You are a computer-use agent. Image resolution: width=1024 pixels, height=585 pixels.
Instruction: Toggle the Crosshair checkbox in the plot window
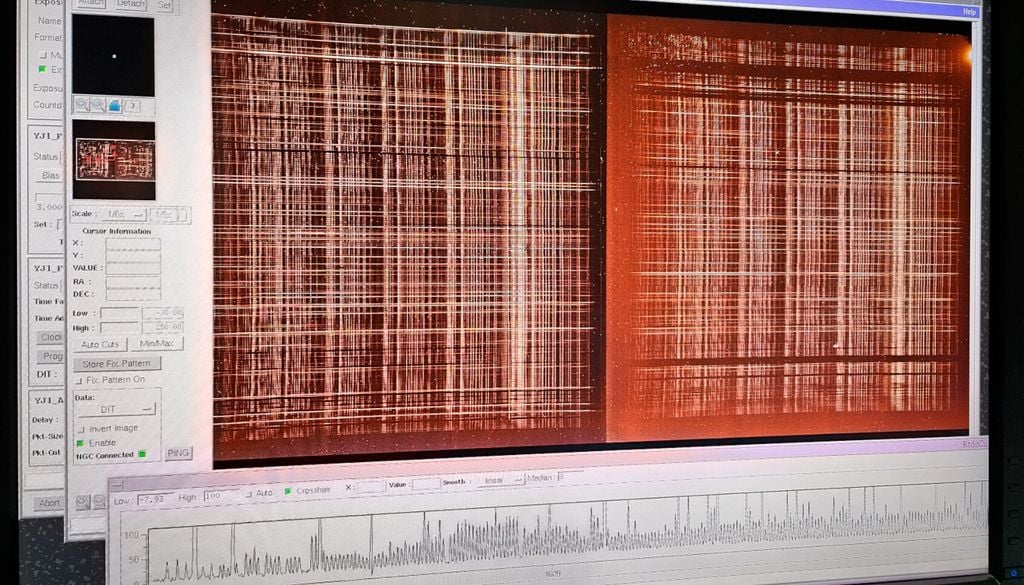point(287,491)
